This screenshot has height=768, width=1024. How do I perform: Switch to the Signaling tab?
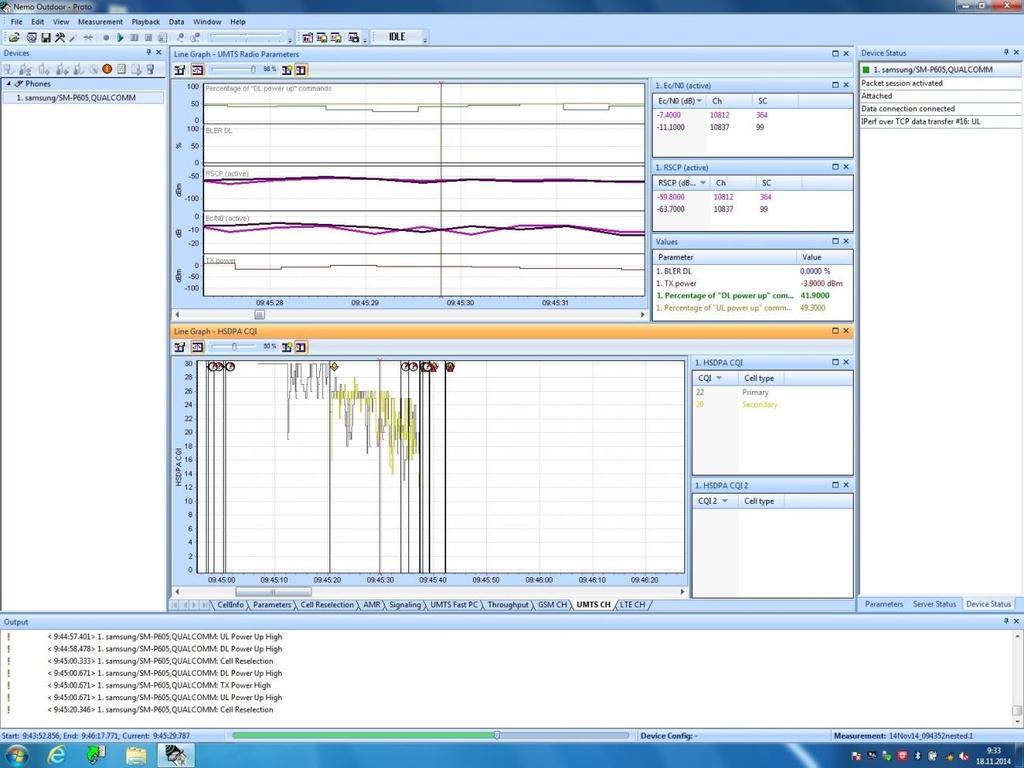point(405,605)
